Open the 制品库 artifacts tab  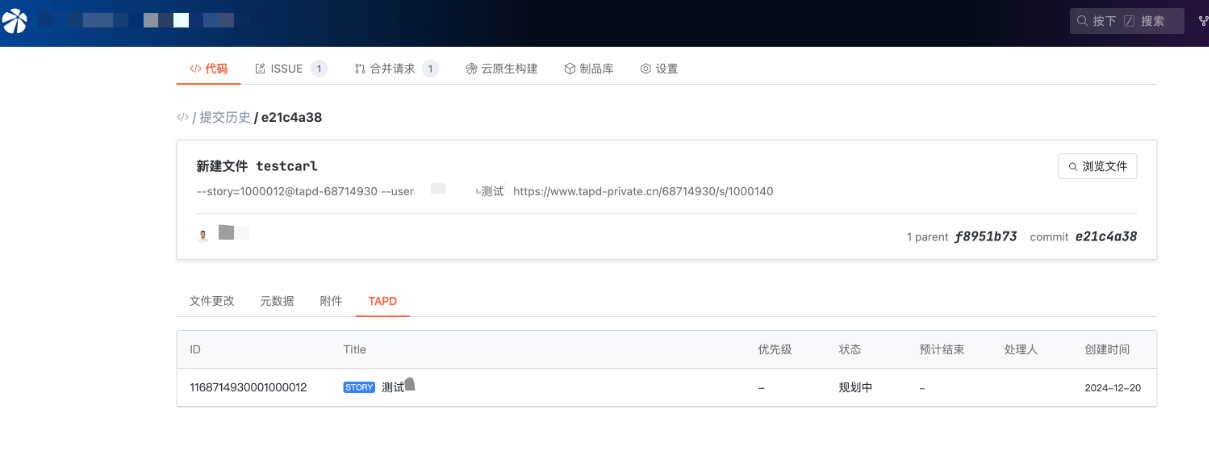588,69
